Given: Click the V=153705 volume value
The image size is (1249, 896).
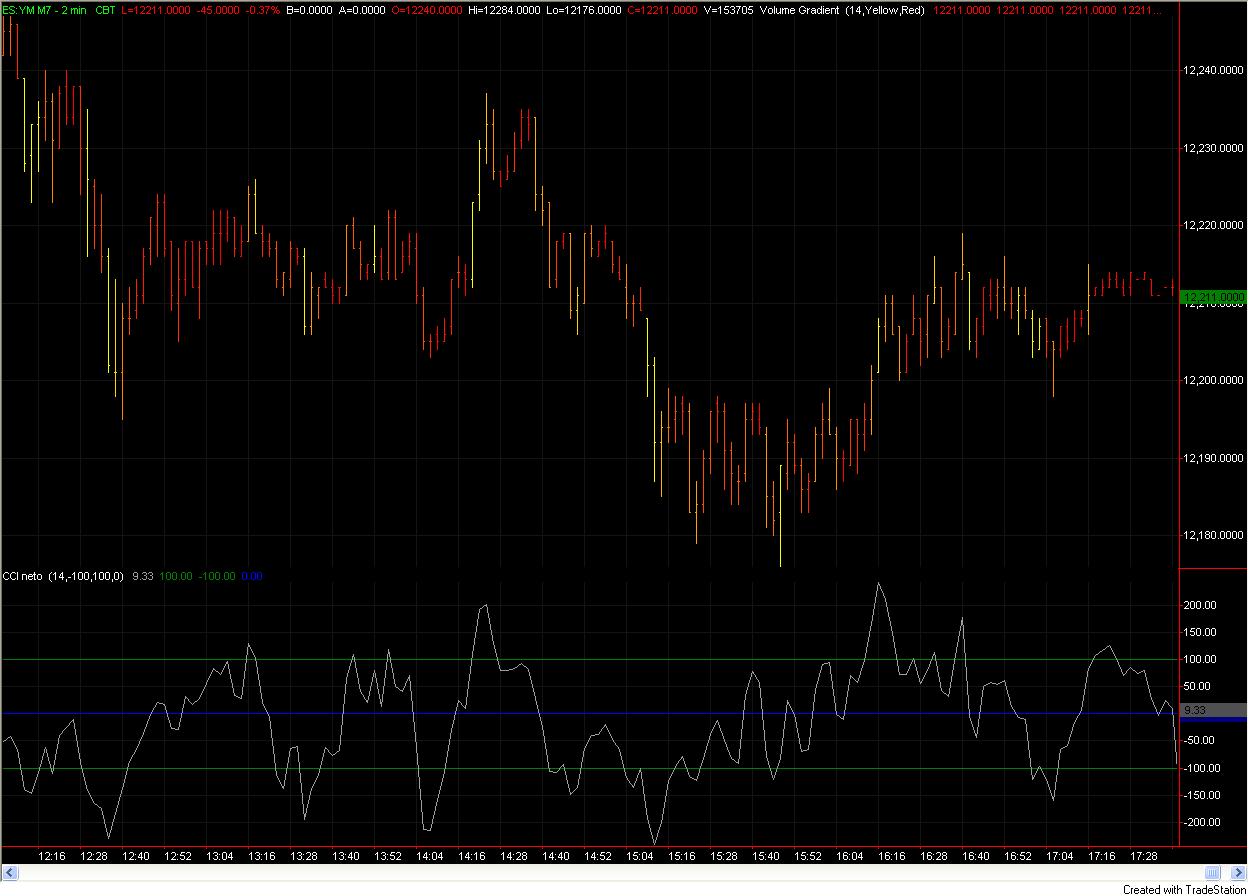Looking at the screenshot, I should click(x=731, y=9).
